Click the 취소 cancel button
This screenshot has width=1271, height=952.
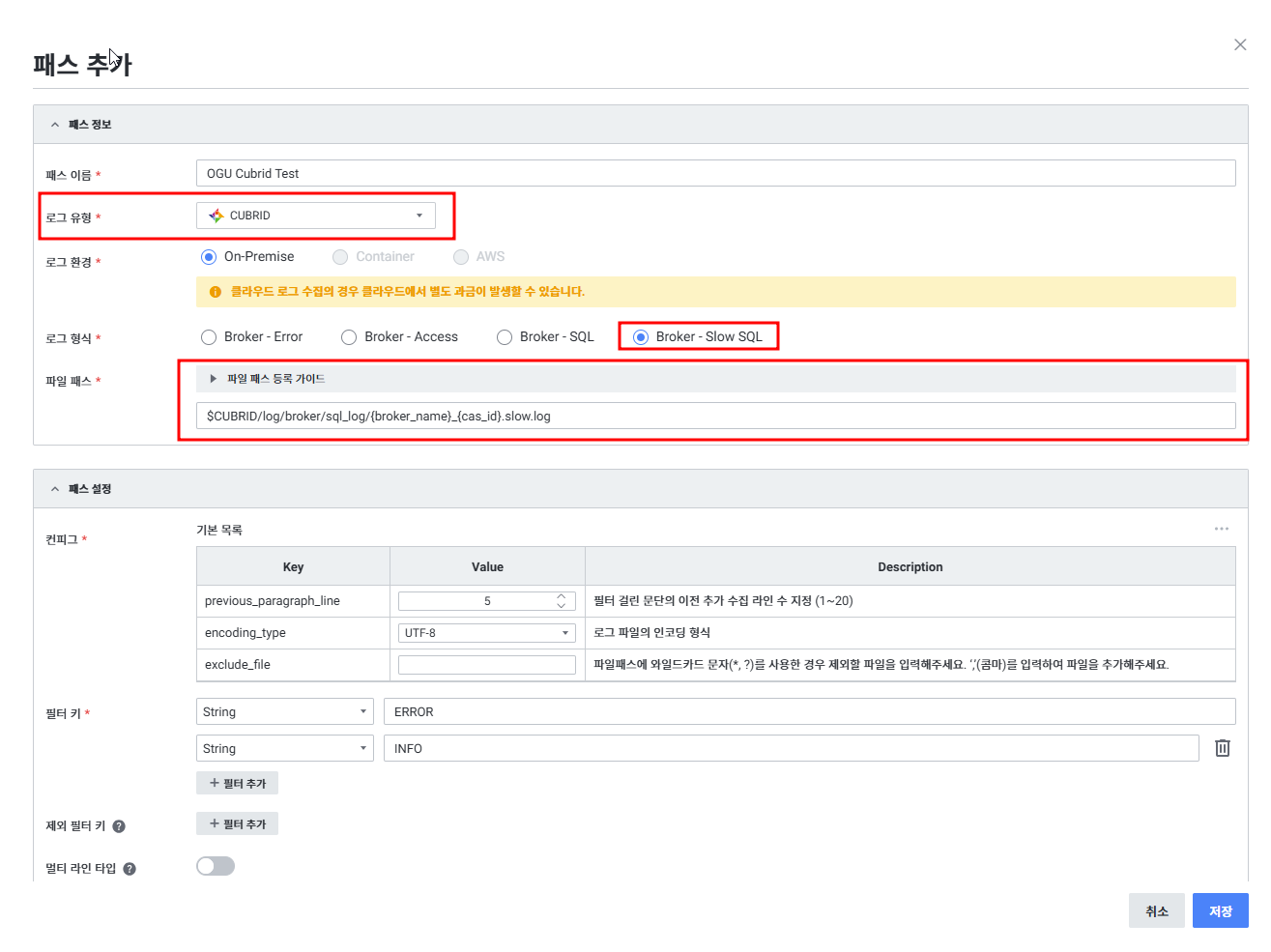(1156, 911)
